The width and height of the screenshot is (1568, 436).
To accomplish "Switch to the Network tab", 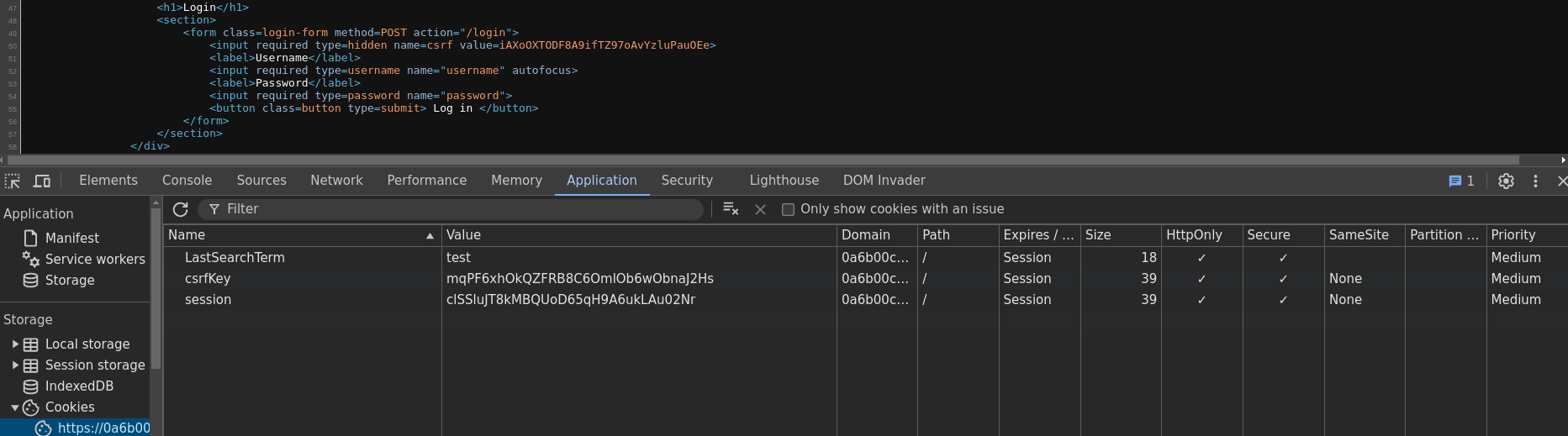I will pyautogui.click(x=336, y=181).
